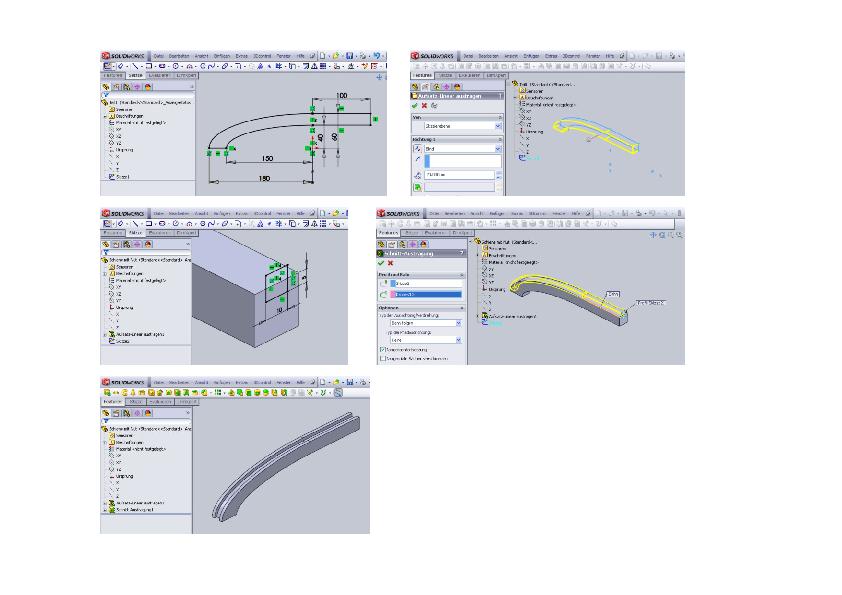Select Aufsatz-Linear austragen1 in finished-rail window tree
Image resolution: width=842 pixels, height=595 pixels.
click(x=136, y=503)
